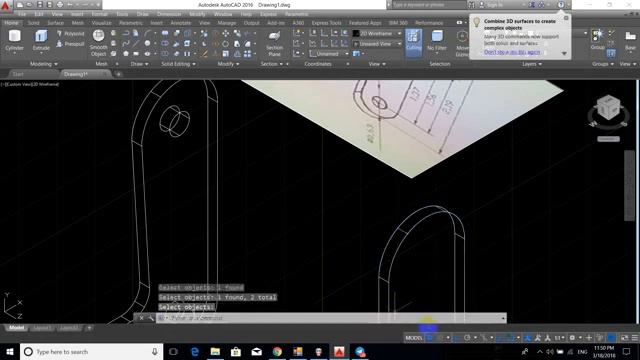Open Telegram from the taskbar
Screen dimensions: 640x360
pyautogui.click(x=360, y=351)
